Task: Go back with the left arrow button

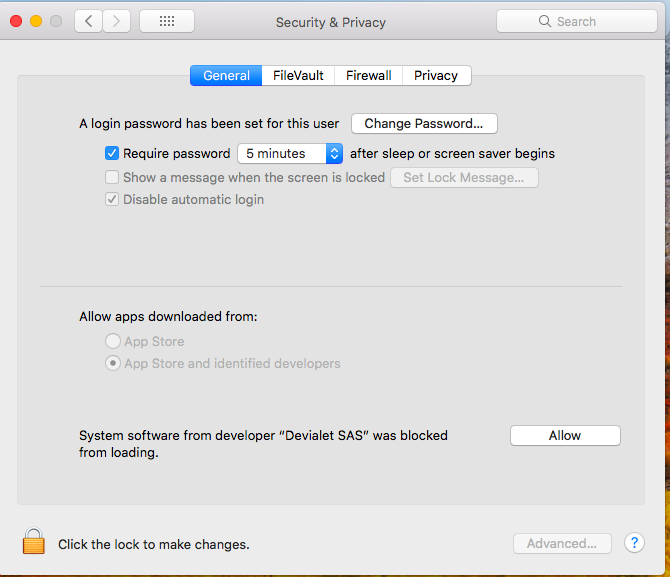Action: coord(88,21)
